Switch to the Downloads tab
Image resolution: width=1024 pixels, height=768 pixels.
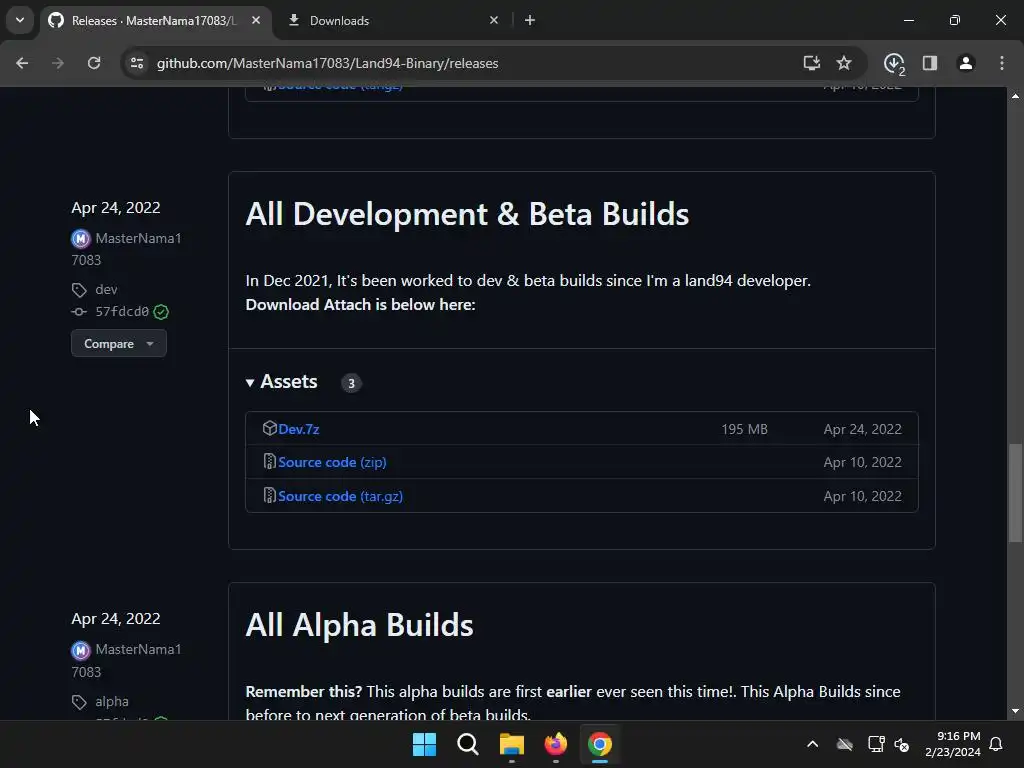tap(340, 21)
